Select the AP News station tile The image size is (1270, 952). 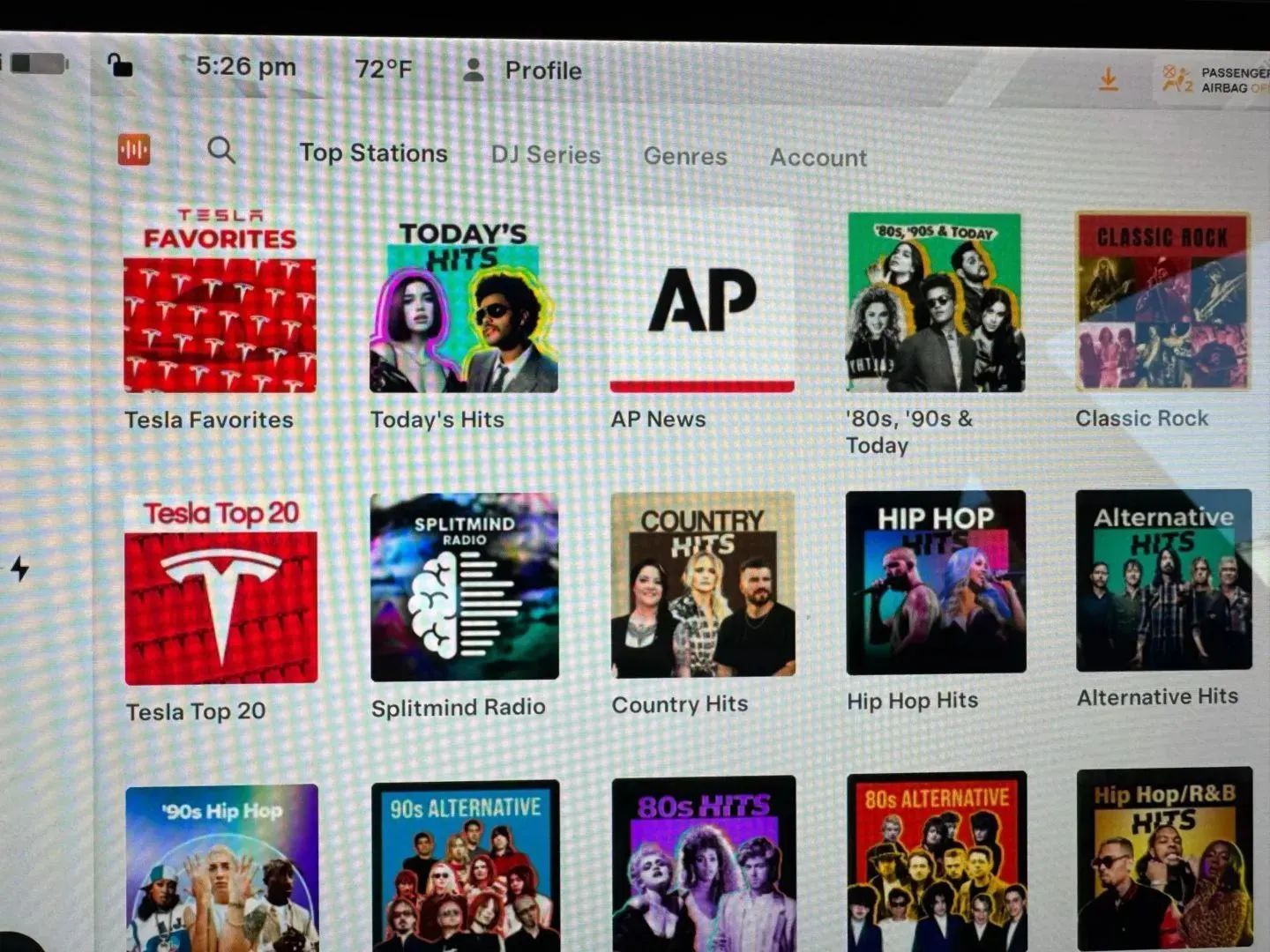pos(702,301)
